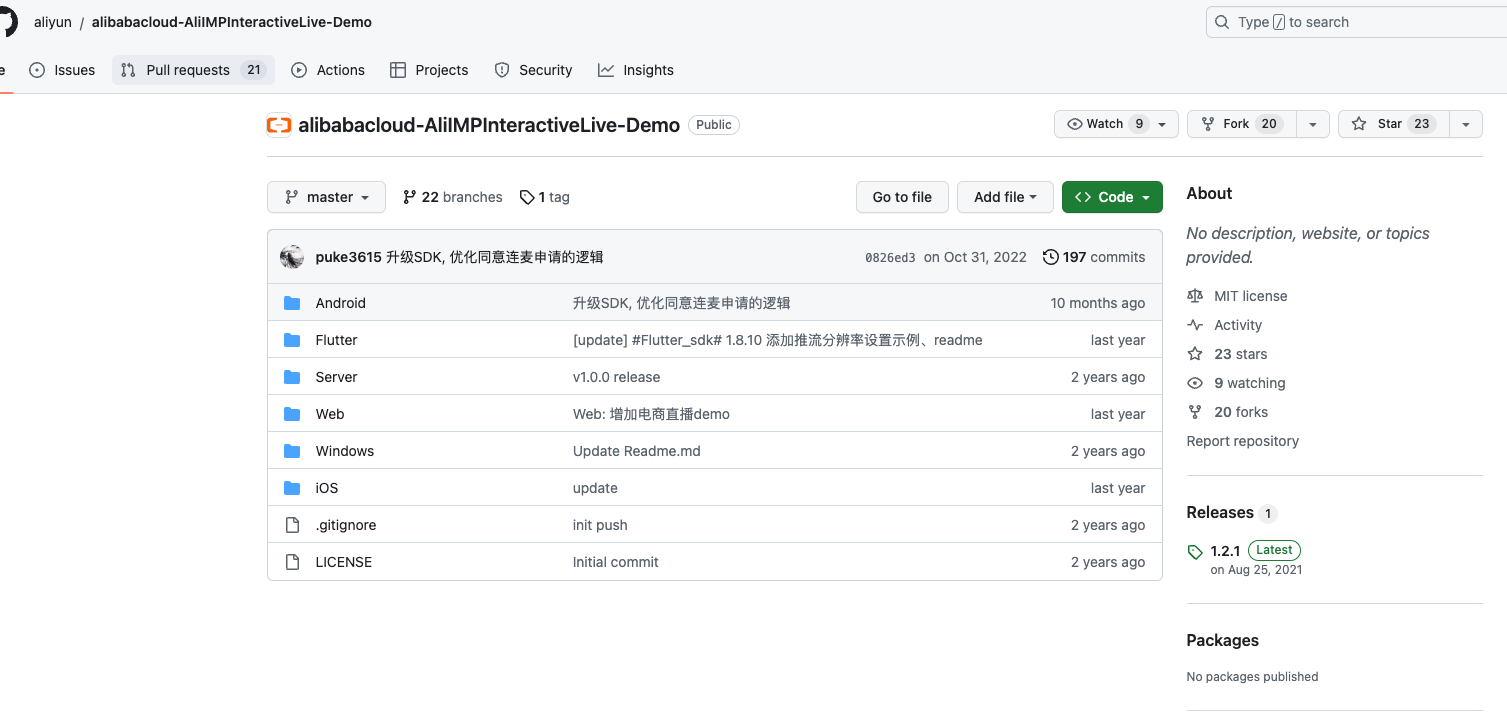
Task: Open the Releases heading link
Action: click(1232, 513)
